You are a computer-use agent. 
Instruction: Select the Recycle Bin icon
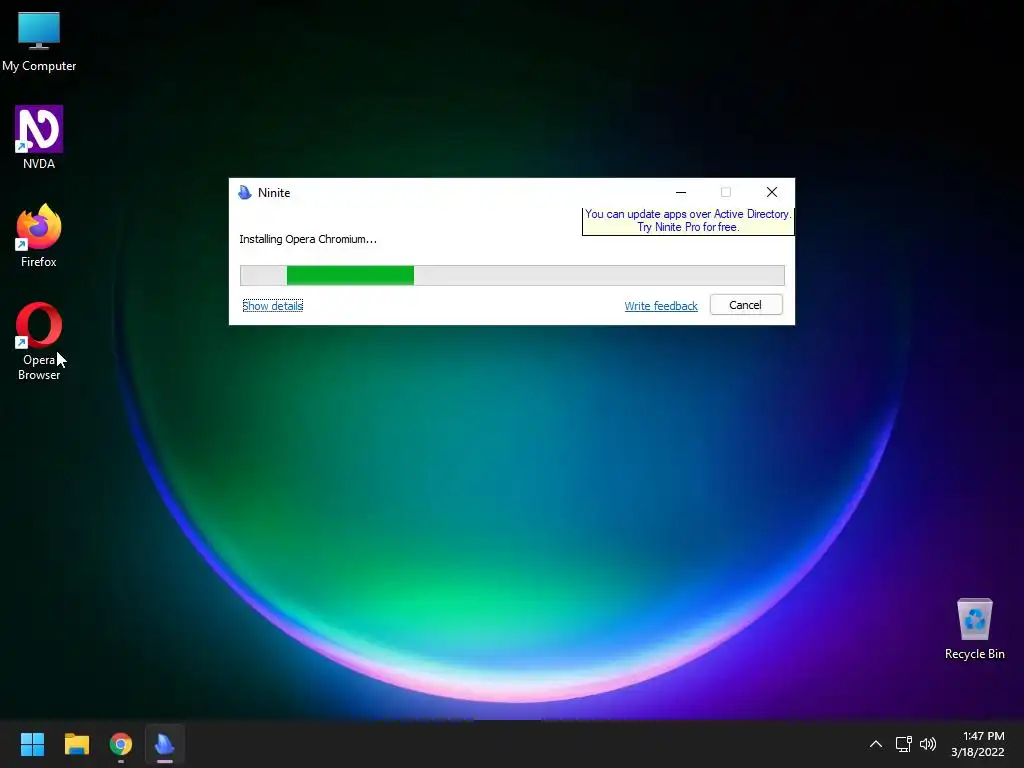[x=974, y=629]
